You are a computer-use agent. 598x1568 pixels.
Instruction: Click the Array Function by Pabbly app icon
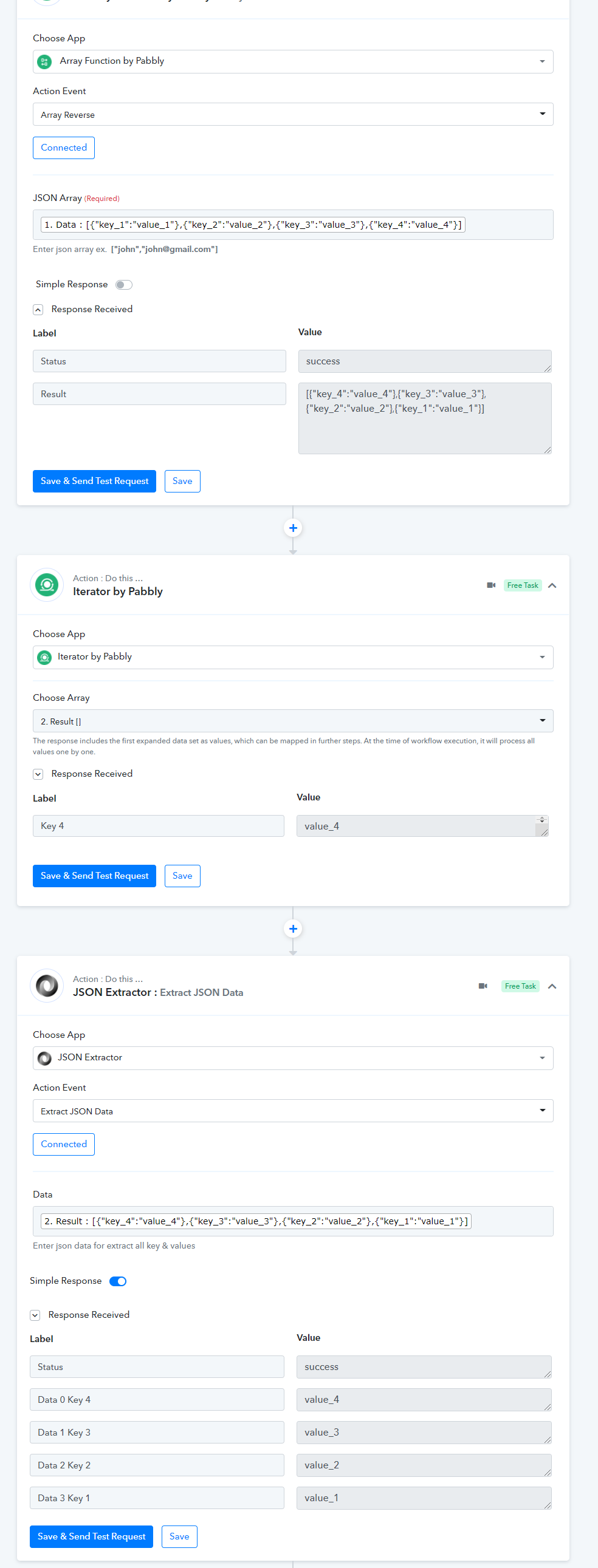[x=44, y=61]
